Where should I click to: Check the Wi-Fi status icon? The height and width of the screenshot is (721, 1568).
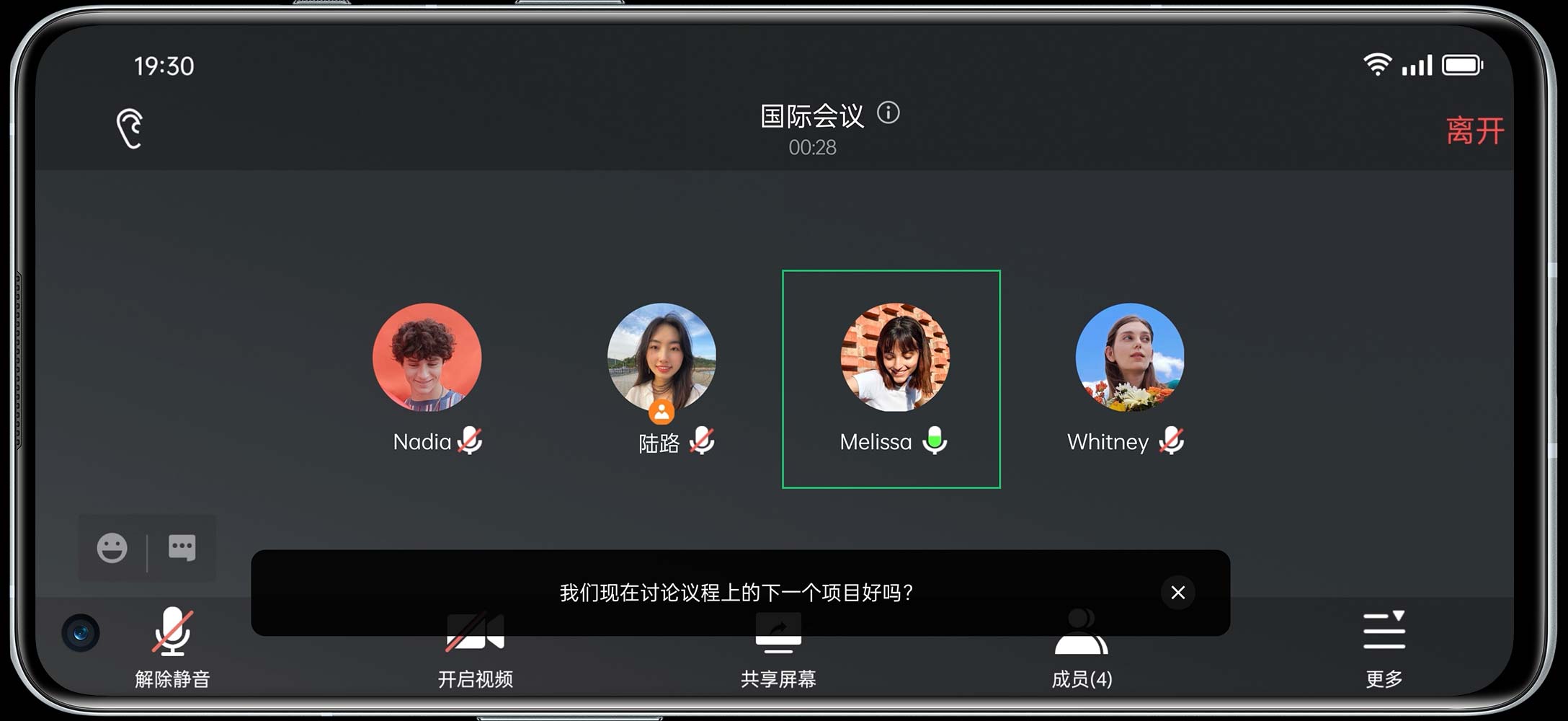(x=1377, y=65)
